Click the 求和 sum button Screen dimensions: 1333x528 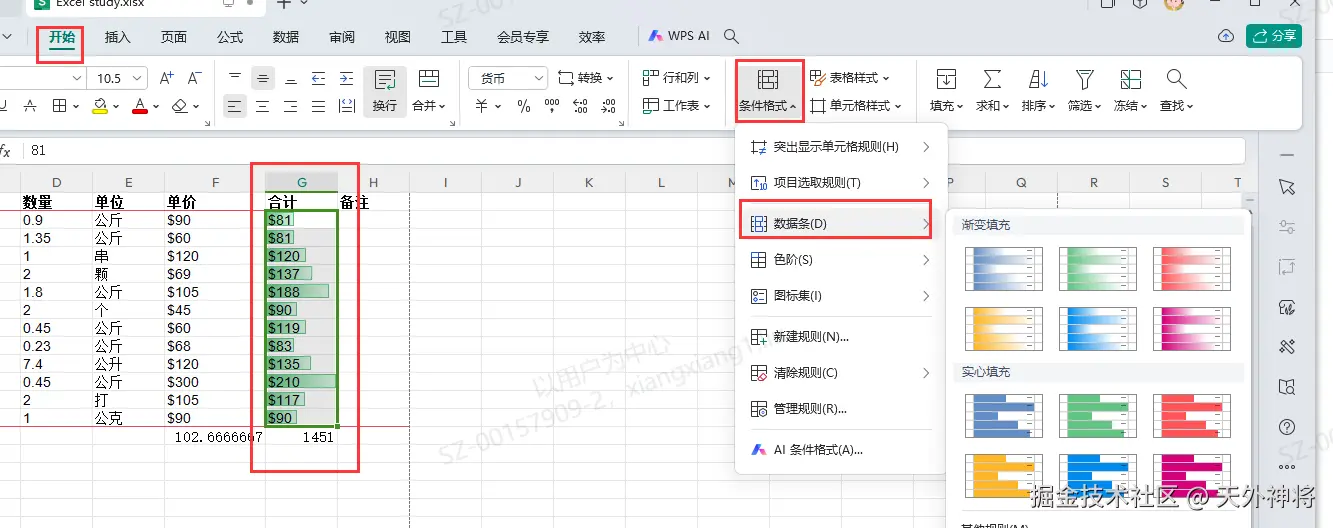click(992, 91)
